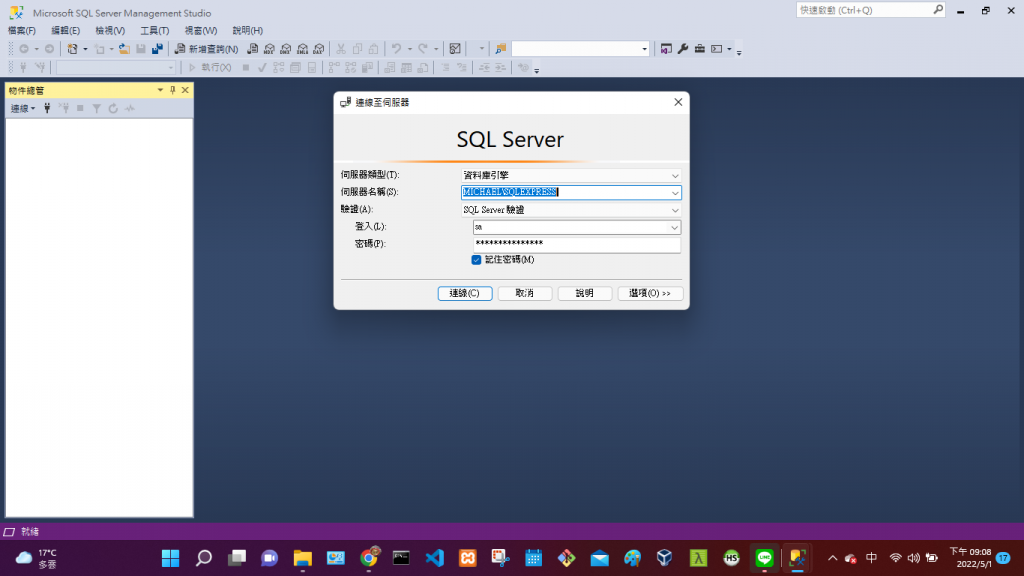Click the XMLA query icon
Viewport: 1024px width, 576px height.
coord(302,49)
